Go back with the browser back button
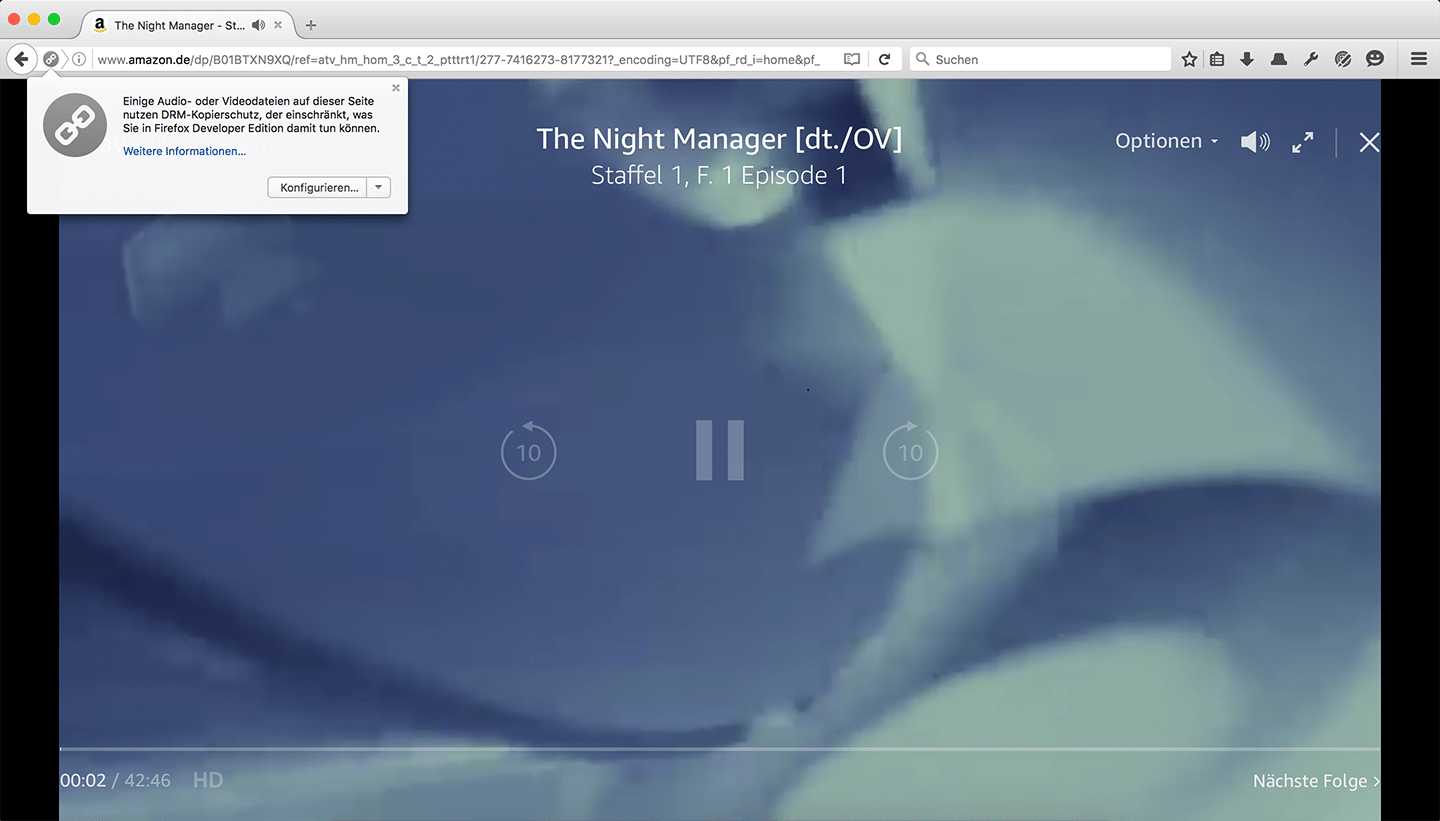The width and height of the screenshot is (1440, 821). pos(21,59)
